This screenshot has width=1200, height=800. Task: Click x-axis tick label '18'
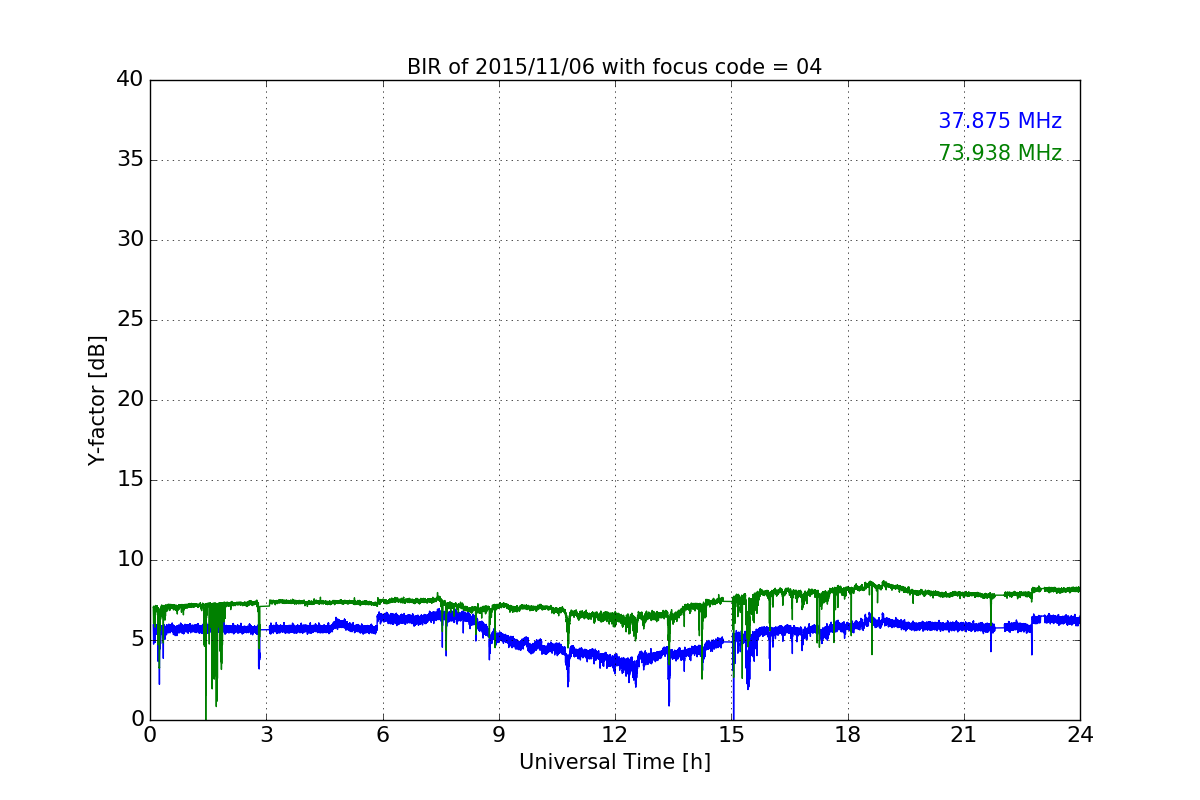point(848,735)
